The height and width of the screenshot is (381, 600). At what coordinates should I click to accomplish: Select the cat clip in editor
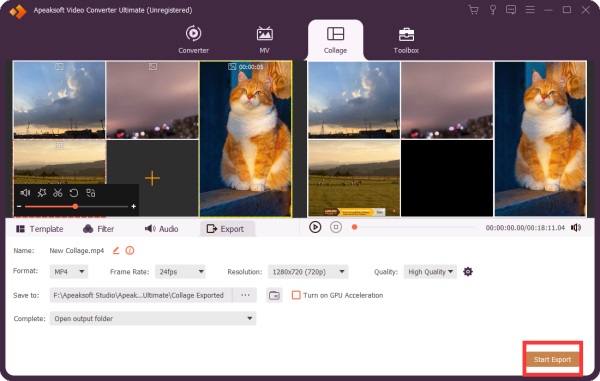coord(245,139)
